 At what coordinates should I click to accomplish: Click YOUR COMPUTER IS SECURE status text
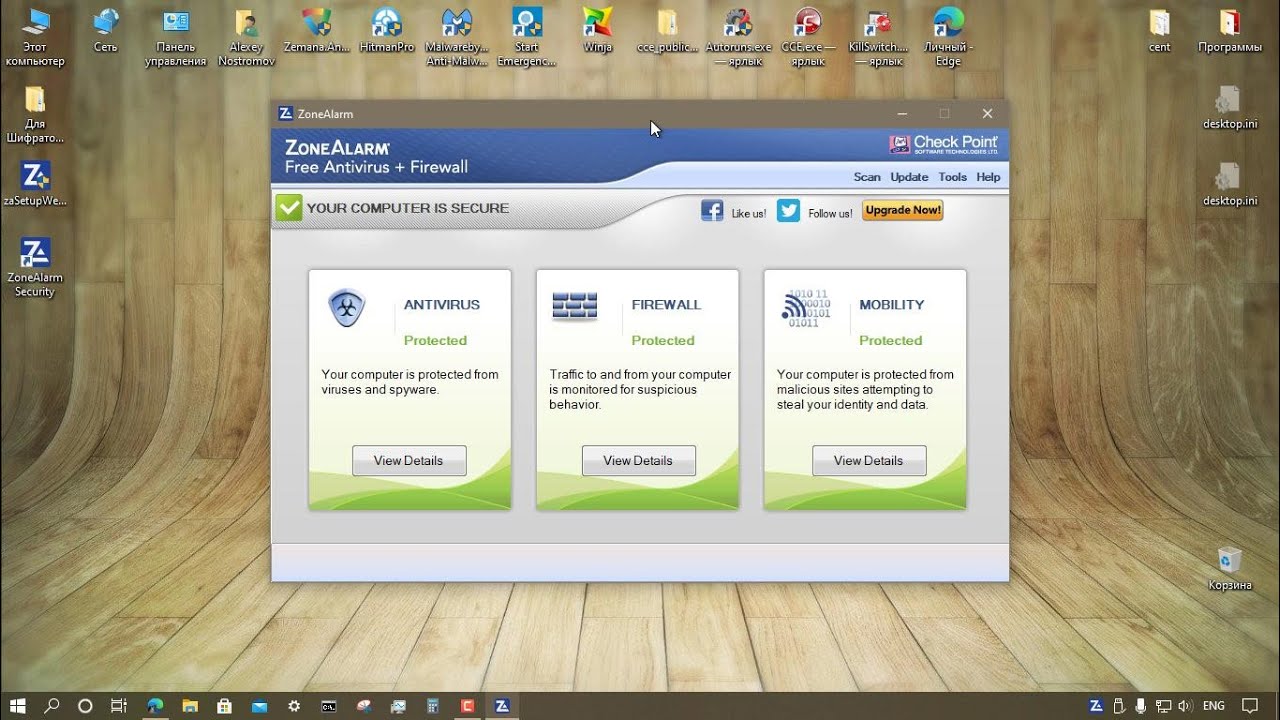point(408,208)
